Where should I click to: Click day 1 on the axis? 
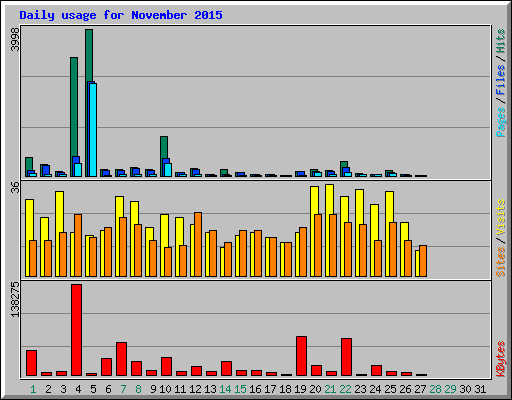pyautogui.click(x=33, y=389)
